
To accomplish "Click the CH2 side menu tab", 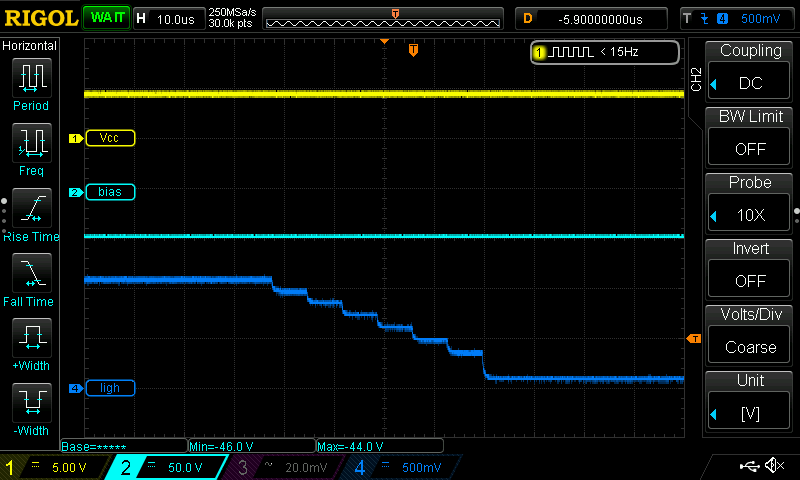I will (x=696, y=79).
